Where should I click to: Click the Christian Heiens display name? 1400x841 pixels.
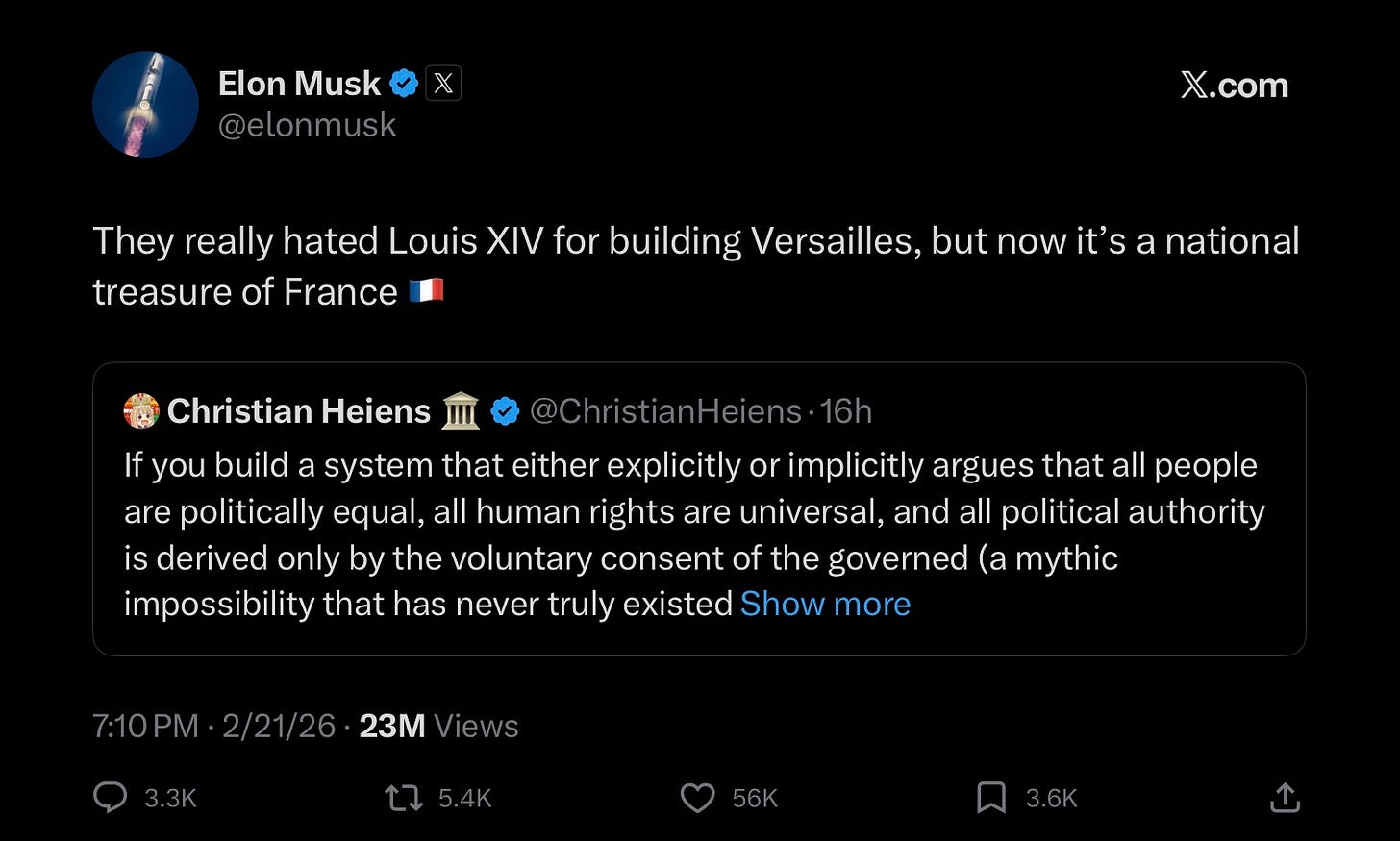[298, 411]
